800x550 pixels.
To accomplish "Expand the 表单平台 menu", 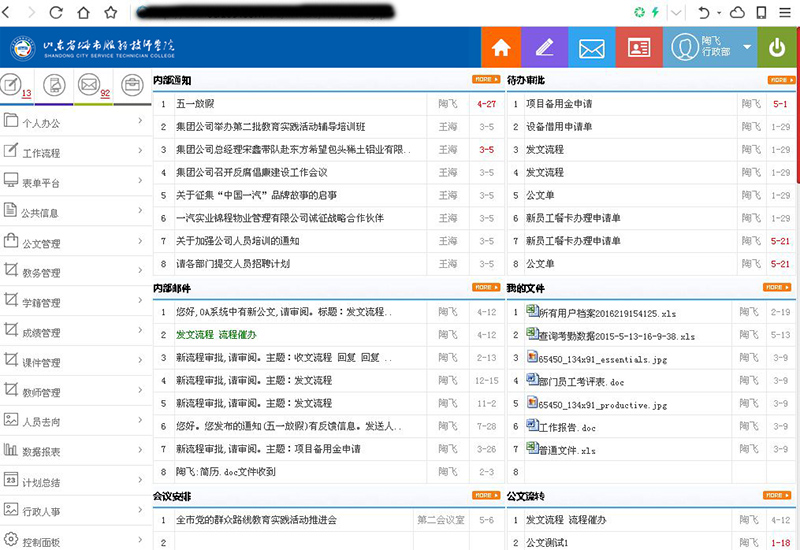I will [x=76, y=182].
